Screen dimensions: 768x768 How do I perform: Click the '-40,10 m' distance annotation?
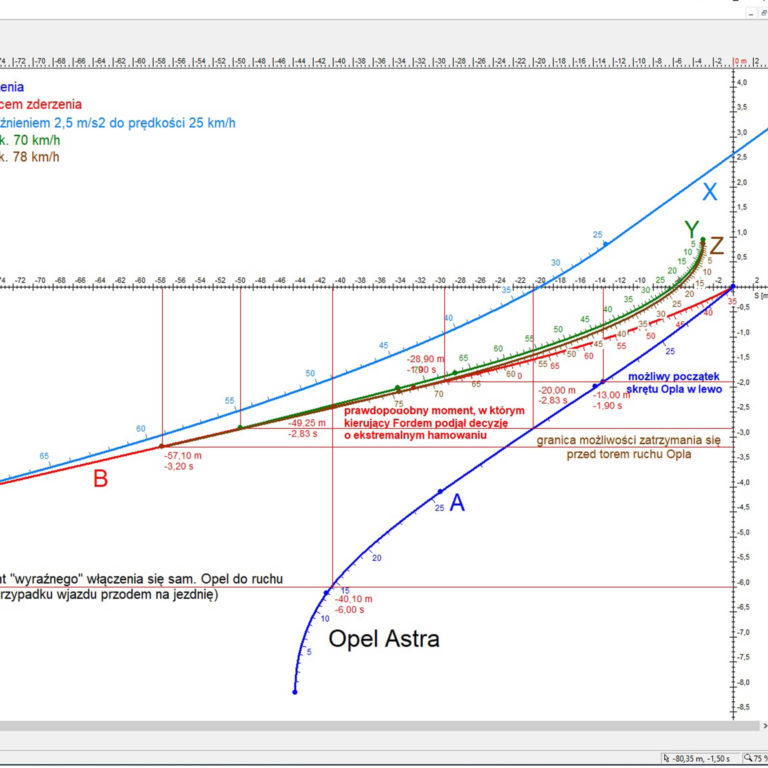(x=354, y=599)
